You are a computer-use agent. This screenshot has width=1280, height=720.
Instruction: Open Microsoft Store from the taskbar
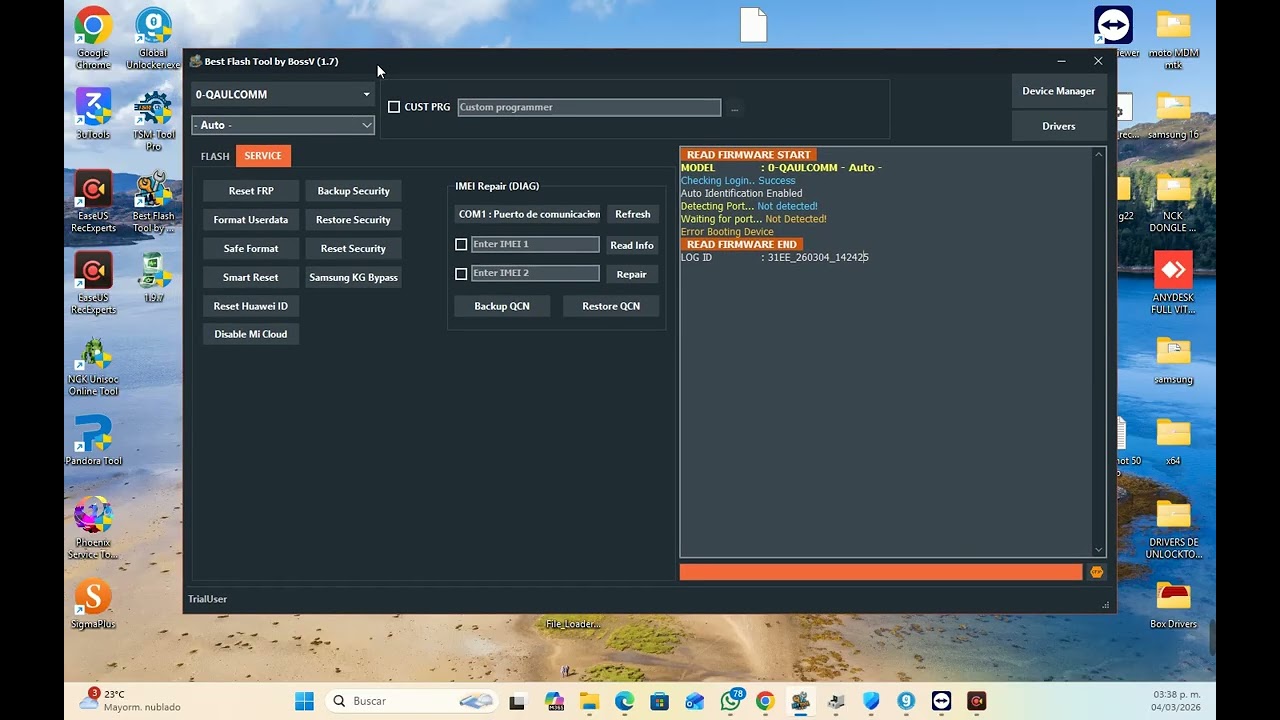[x=659, y=701]
